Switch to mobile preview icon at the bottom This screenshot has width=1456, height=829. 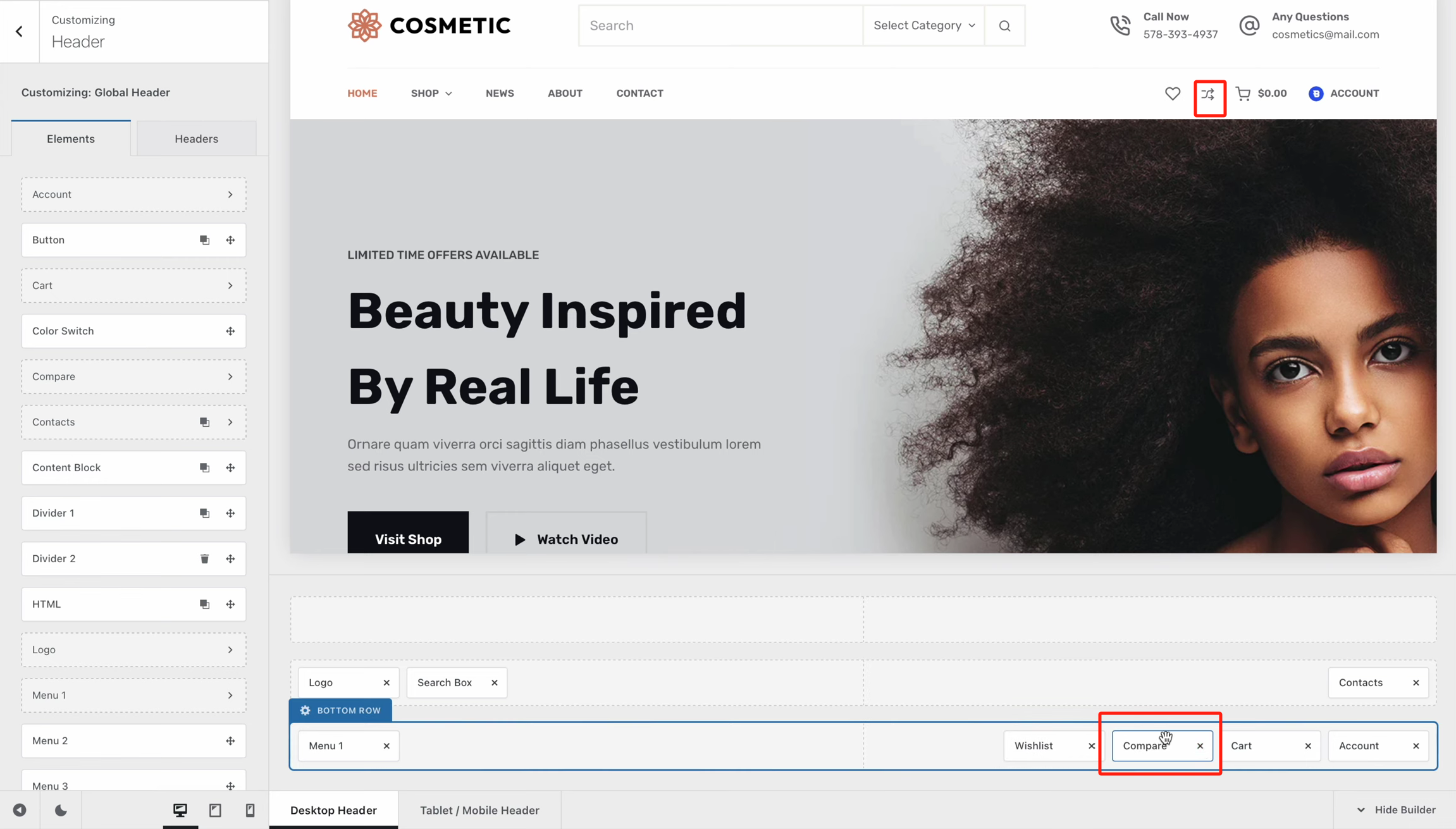pos(249,810)
